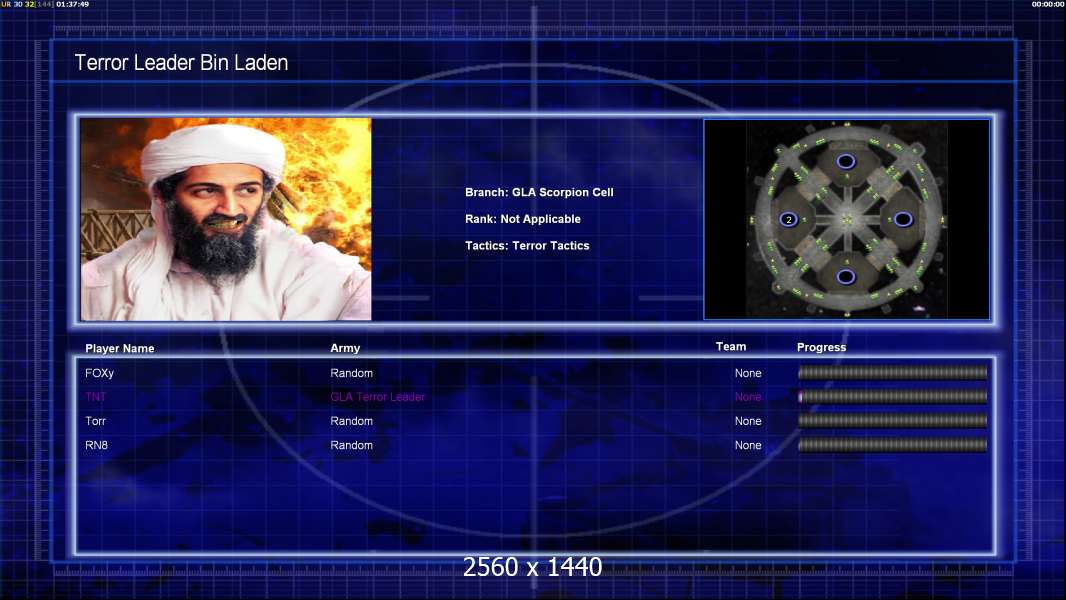Click the general portrait image

(x=226, y=219)
